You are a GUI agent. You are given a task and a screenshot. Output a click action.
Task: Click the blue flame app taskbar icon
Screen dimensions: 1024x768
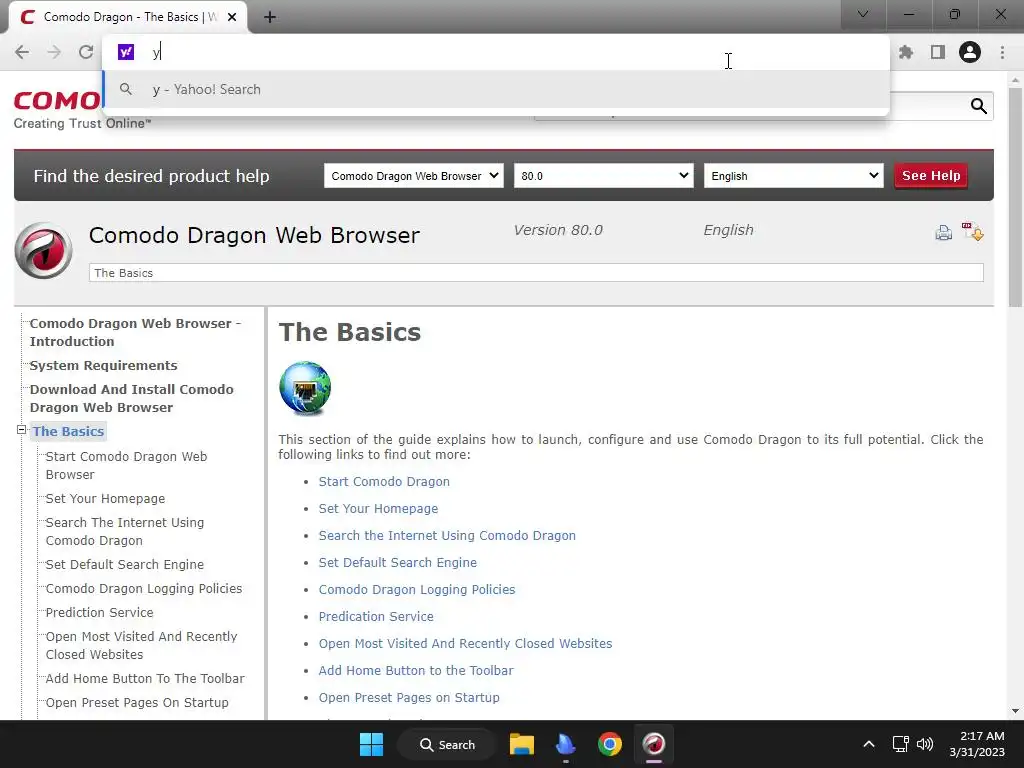pyautogui.click(x=566, y=744)
